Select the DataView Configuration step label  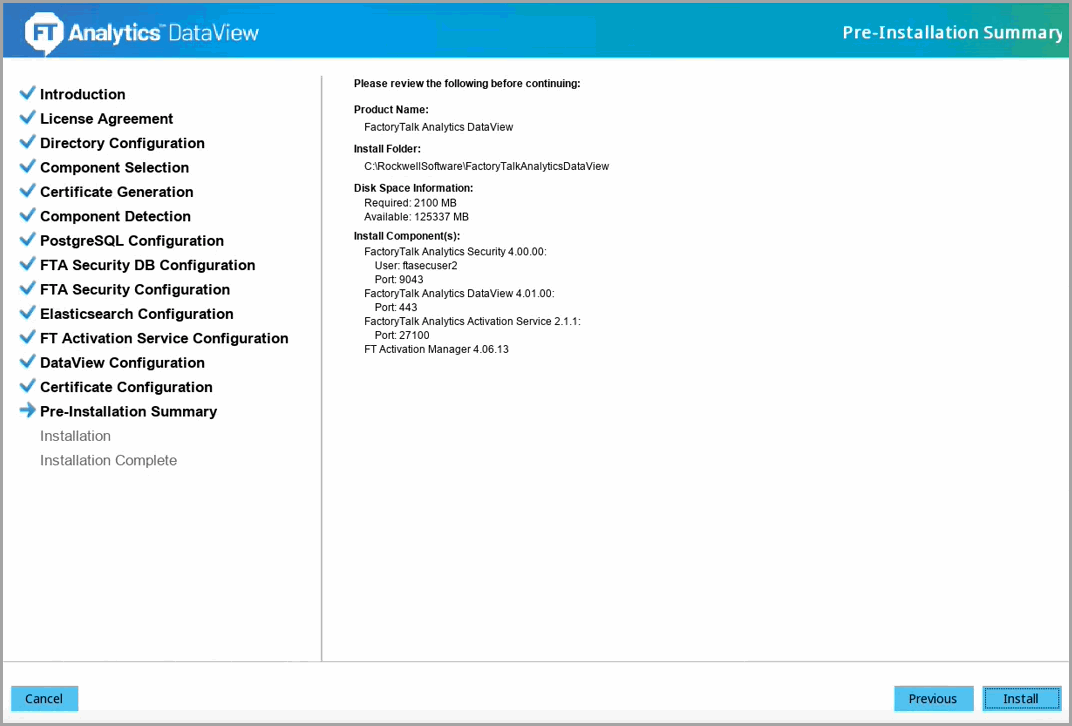click(x=122, y=363)
